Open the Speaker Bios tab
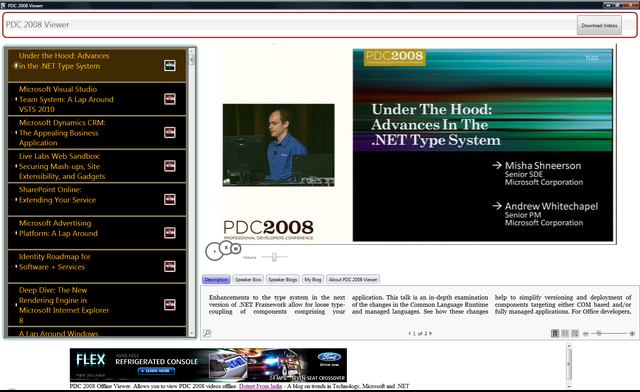The height and width of the screenshot is (392, 640). pyautogui.click(x=248, y=279)
